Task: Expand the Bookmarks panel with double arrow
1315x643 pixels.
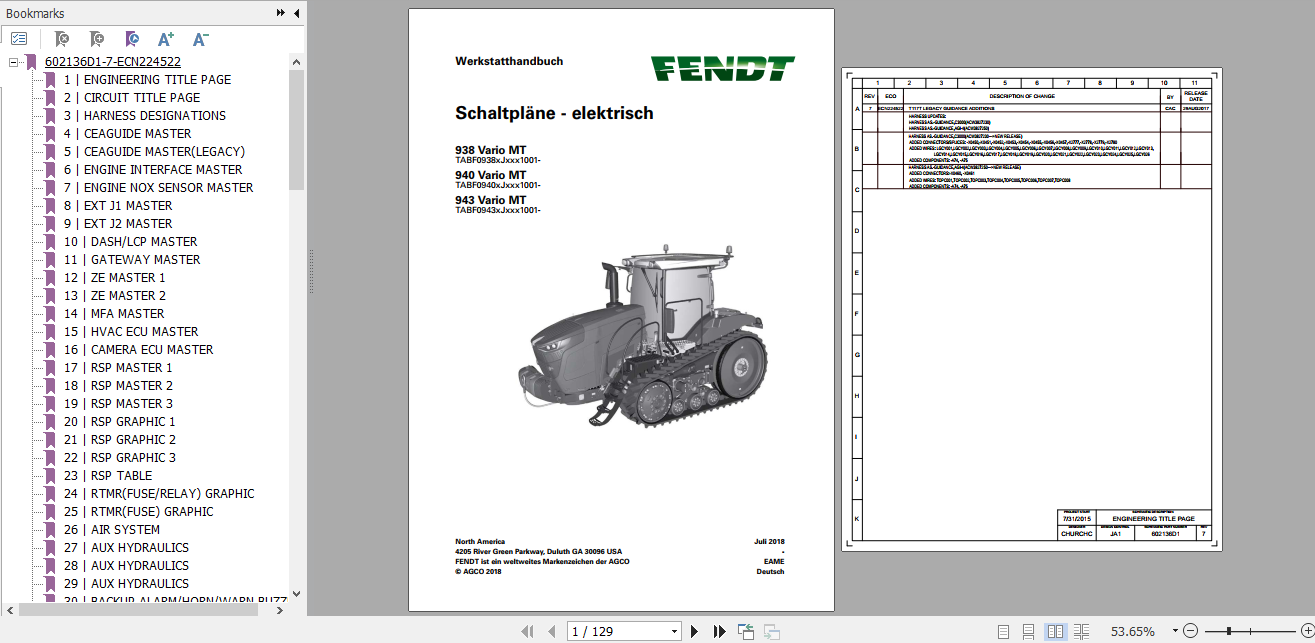Action: click(x=281, y=13)
